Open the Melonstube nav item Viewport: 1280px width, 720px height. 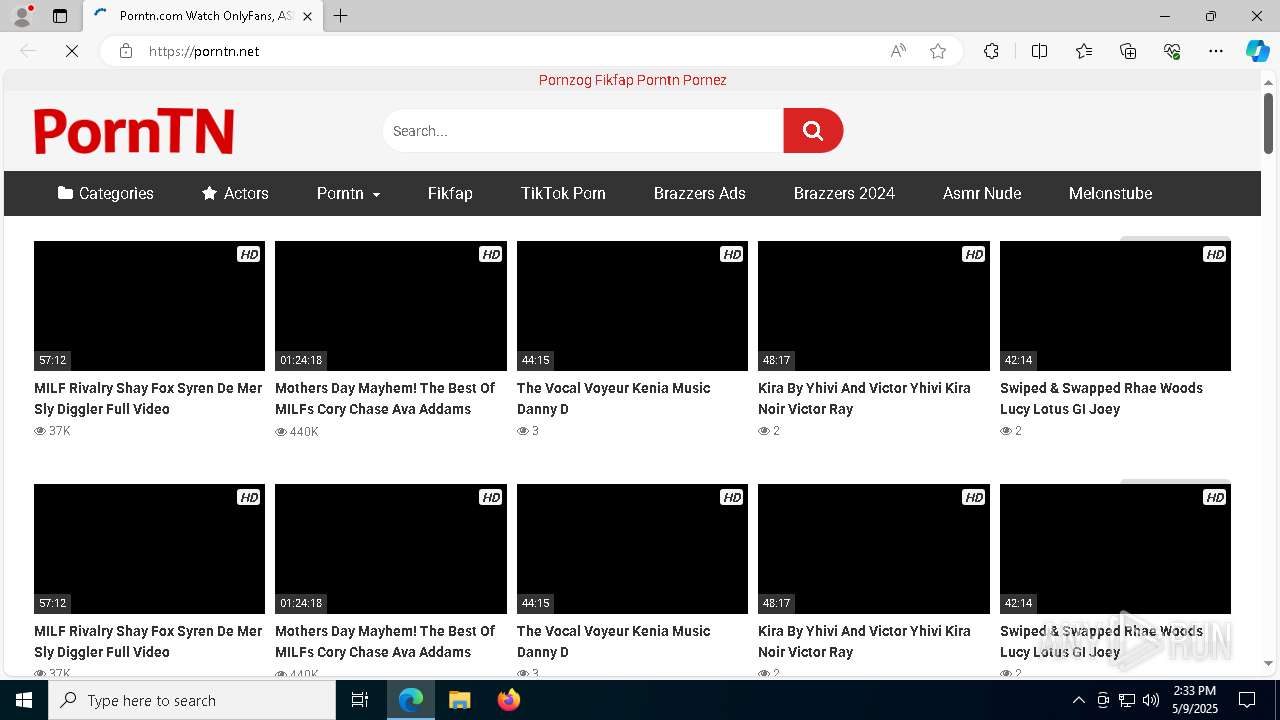pyautogui.click(x=1110, y=193)
